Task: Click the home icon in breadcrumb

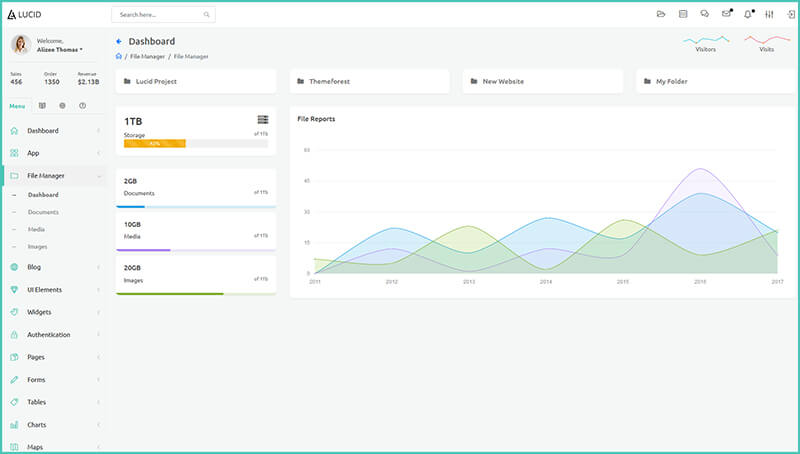Action: click(x=119, y=56)
